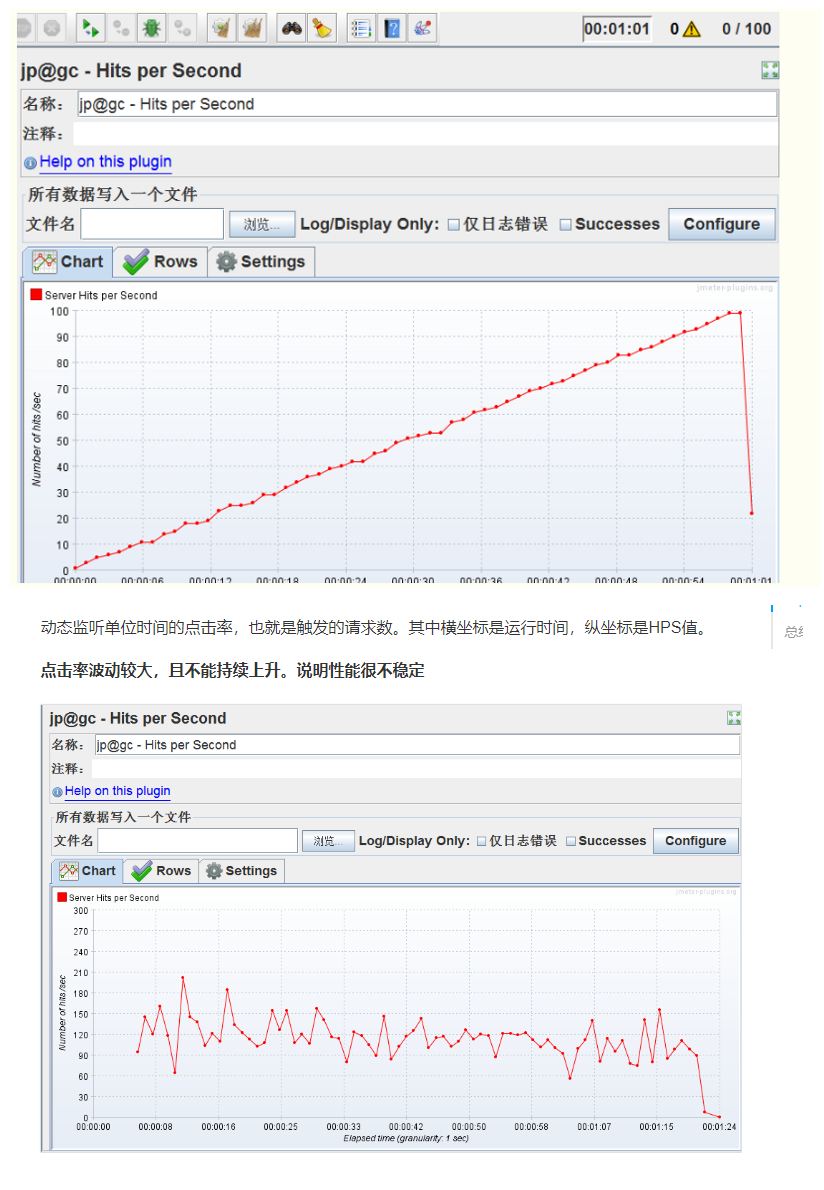The width and height of the screenshot is (824, 1190).
Task: Expand the top Hits per Second chart view
Action: coord(770,70)
